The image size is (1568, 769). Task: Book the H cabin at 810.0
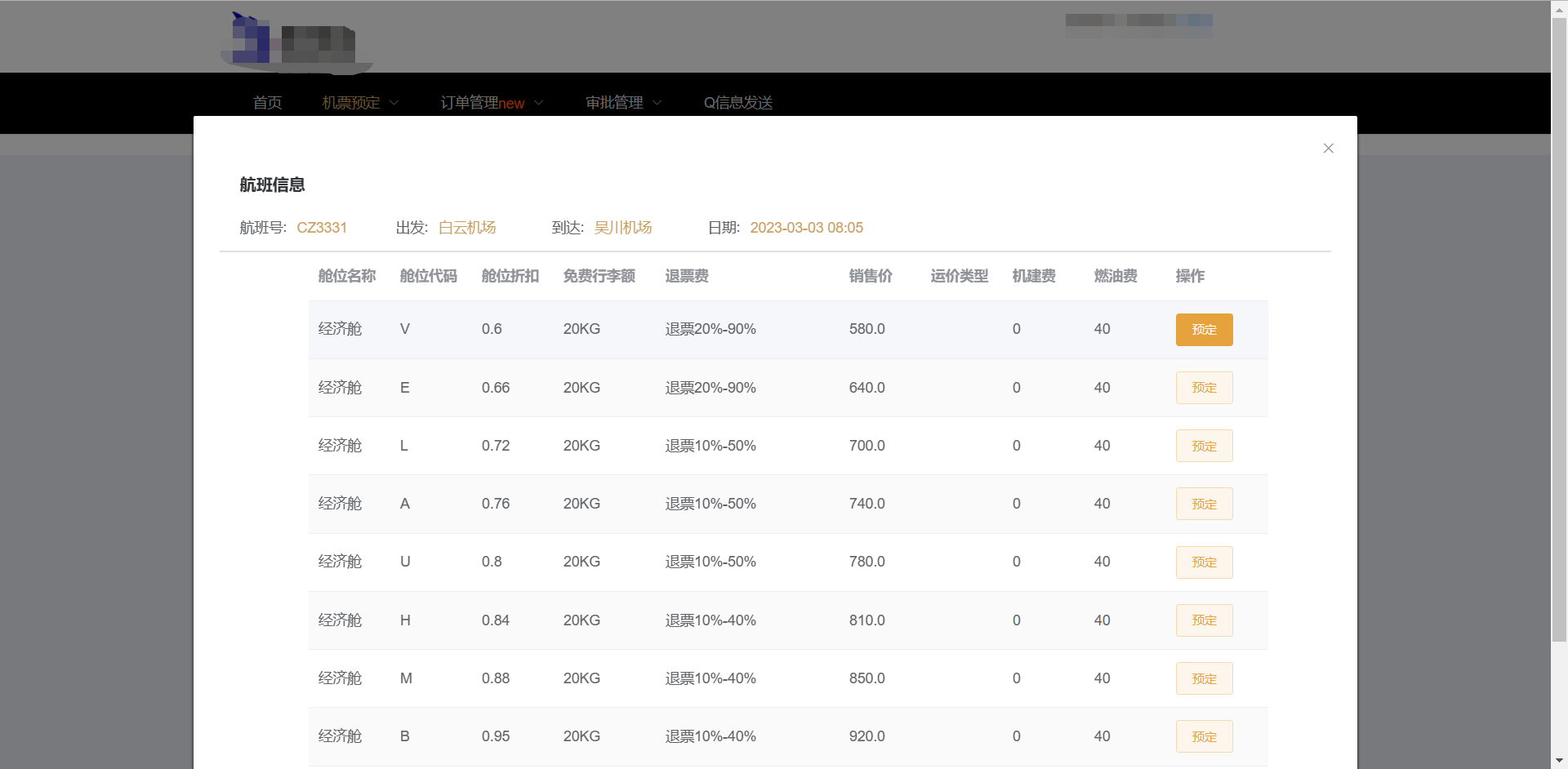[1204, 620]
